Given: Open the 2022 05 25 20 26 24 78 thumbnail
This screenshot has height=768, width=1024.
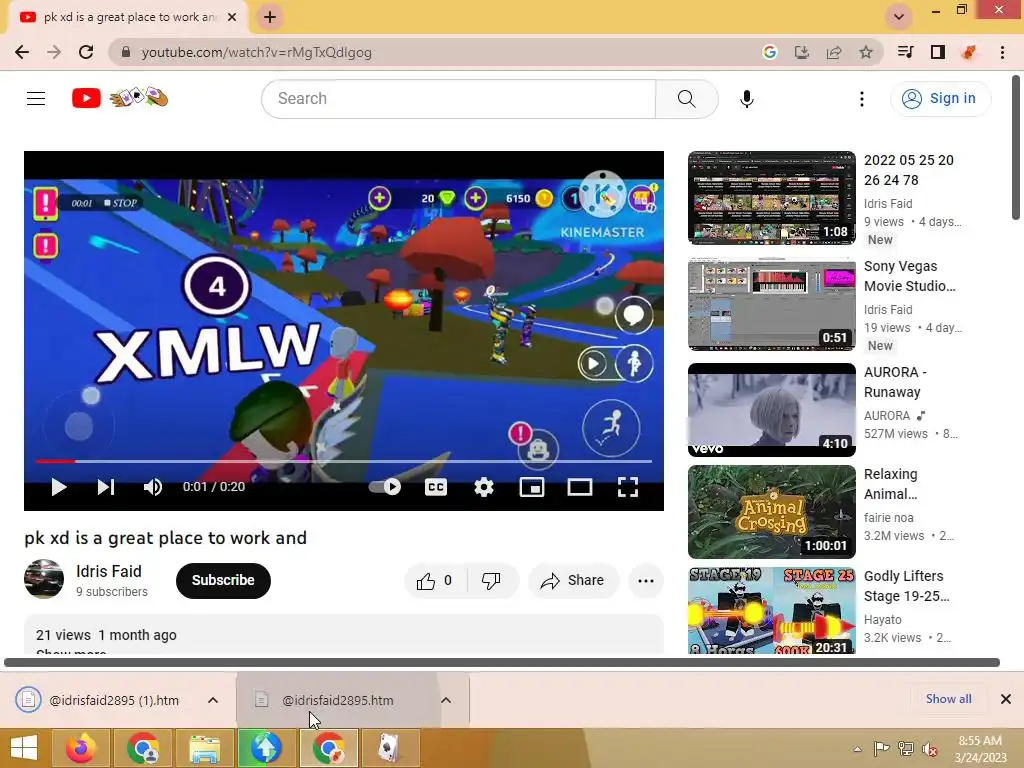Looking at the screenshot, I should [771, 198].
